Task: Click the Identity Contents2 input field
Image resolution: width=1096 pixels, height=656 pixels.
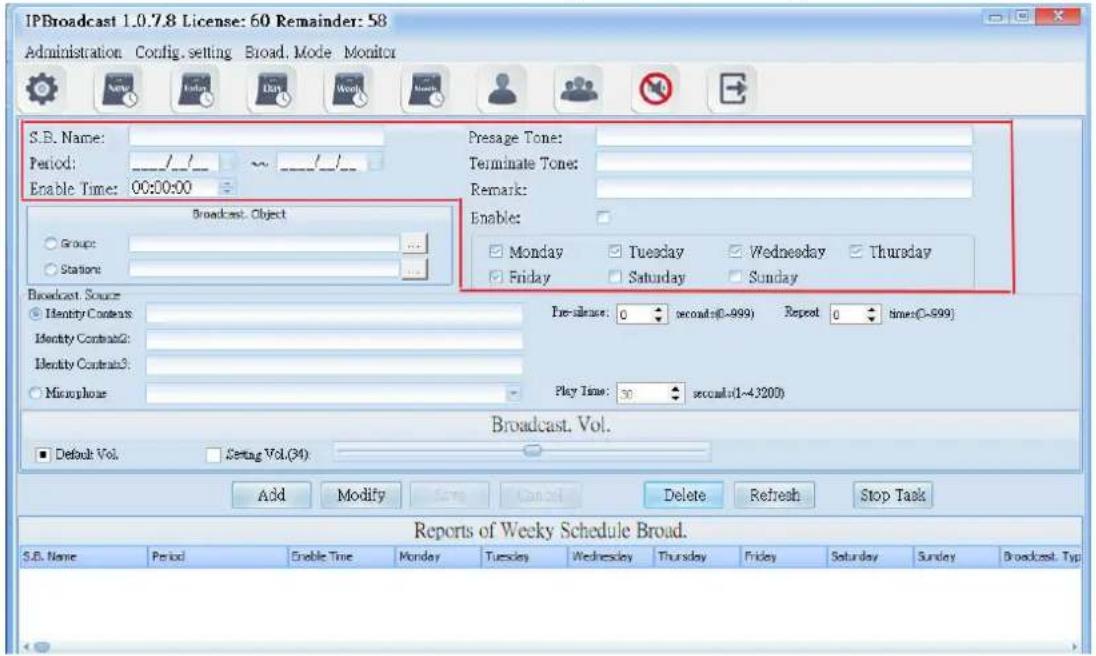Action: pos(334,340)
